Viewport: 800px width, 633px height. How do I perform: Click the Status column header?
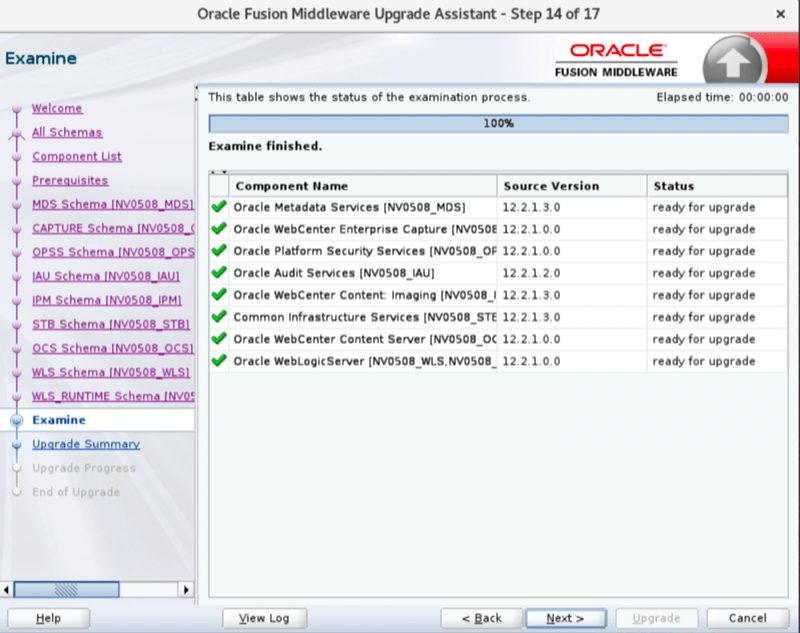(x=717, y=186)
